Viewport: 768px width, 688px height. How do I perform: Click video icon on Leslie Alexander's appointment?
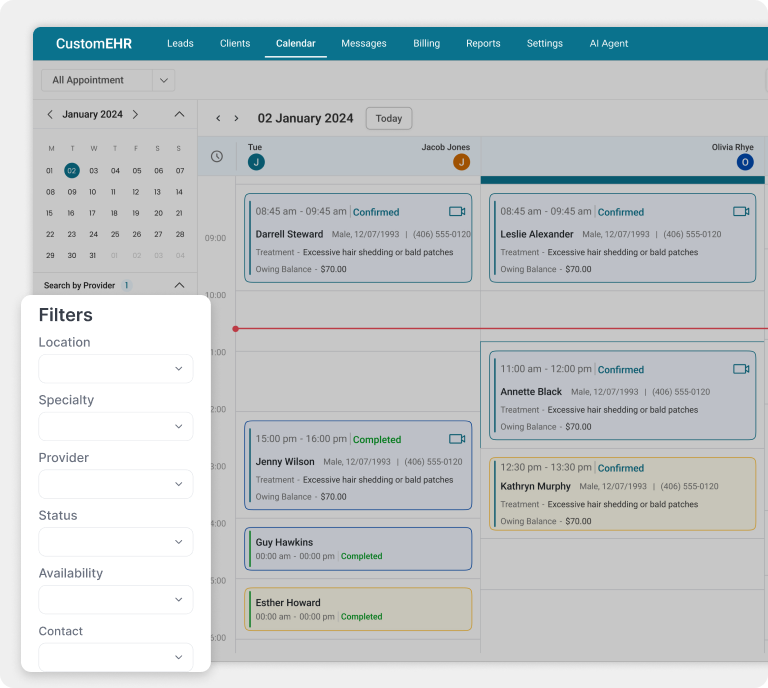(741, 212)
